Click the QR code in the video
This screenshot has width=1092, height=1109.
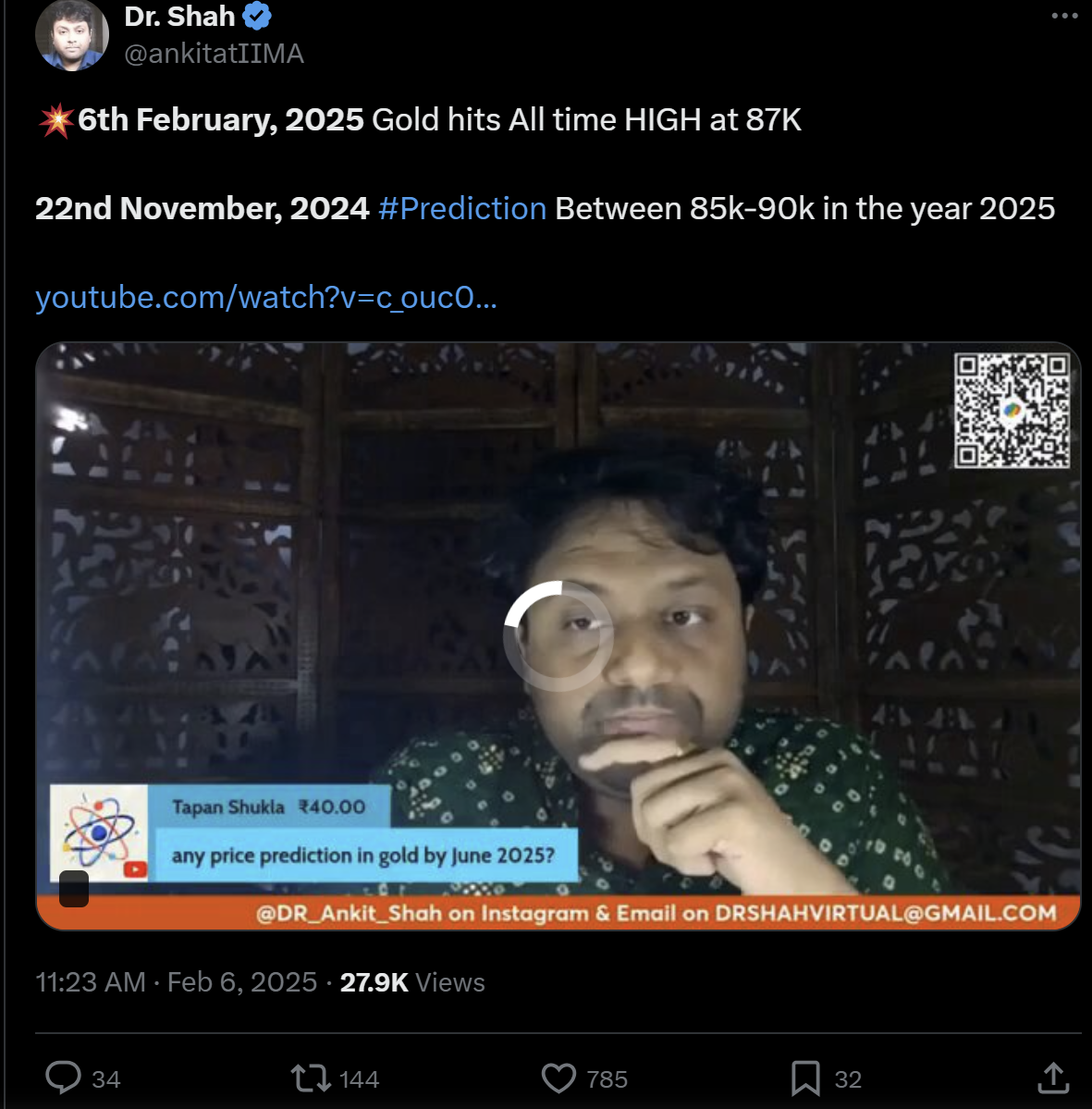[x=1012, y=410]
